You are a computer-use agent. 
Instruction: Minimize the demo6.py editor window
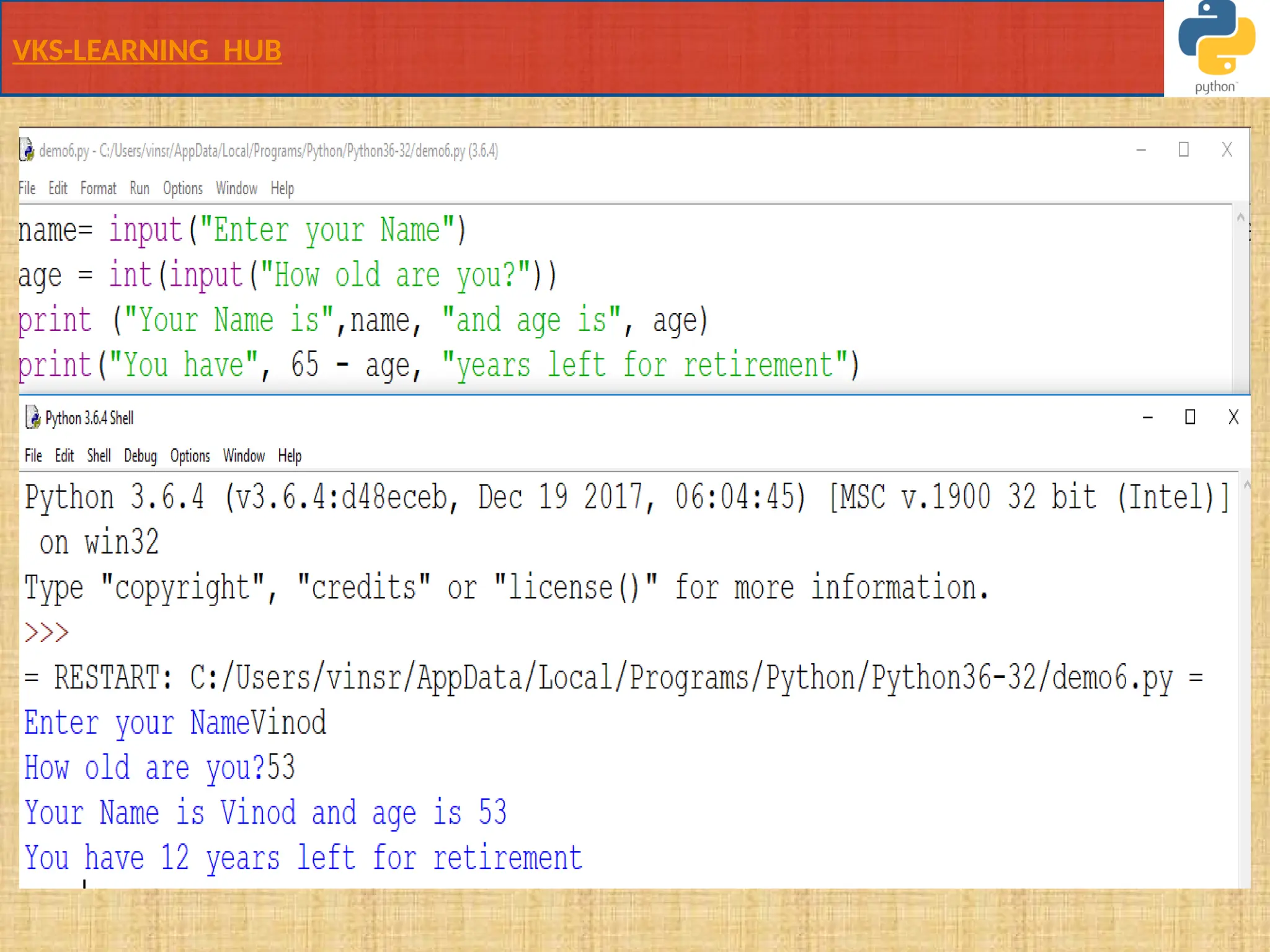click(1140, 150)
